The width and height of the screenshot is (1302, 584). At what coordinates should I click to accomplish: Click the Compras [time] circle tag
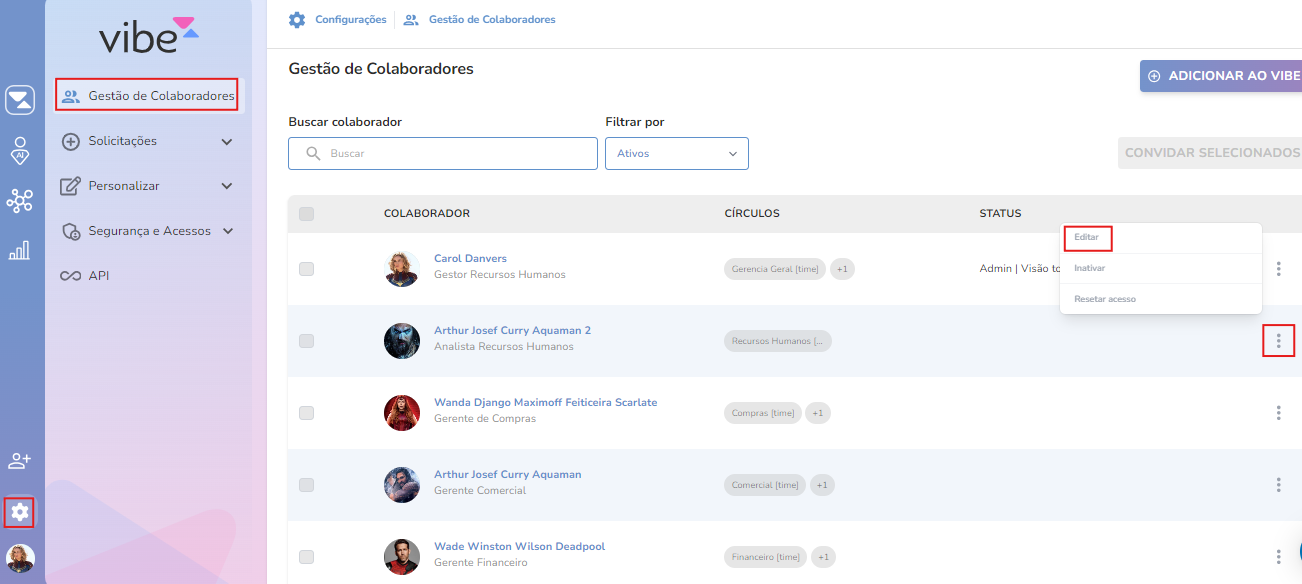click(x=763, y=413)
